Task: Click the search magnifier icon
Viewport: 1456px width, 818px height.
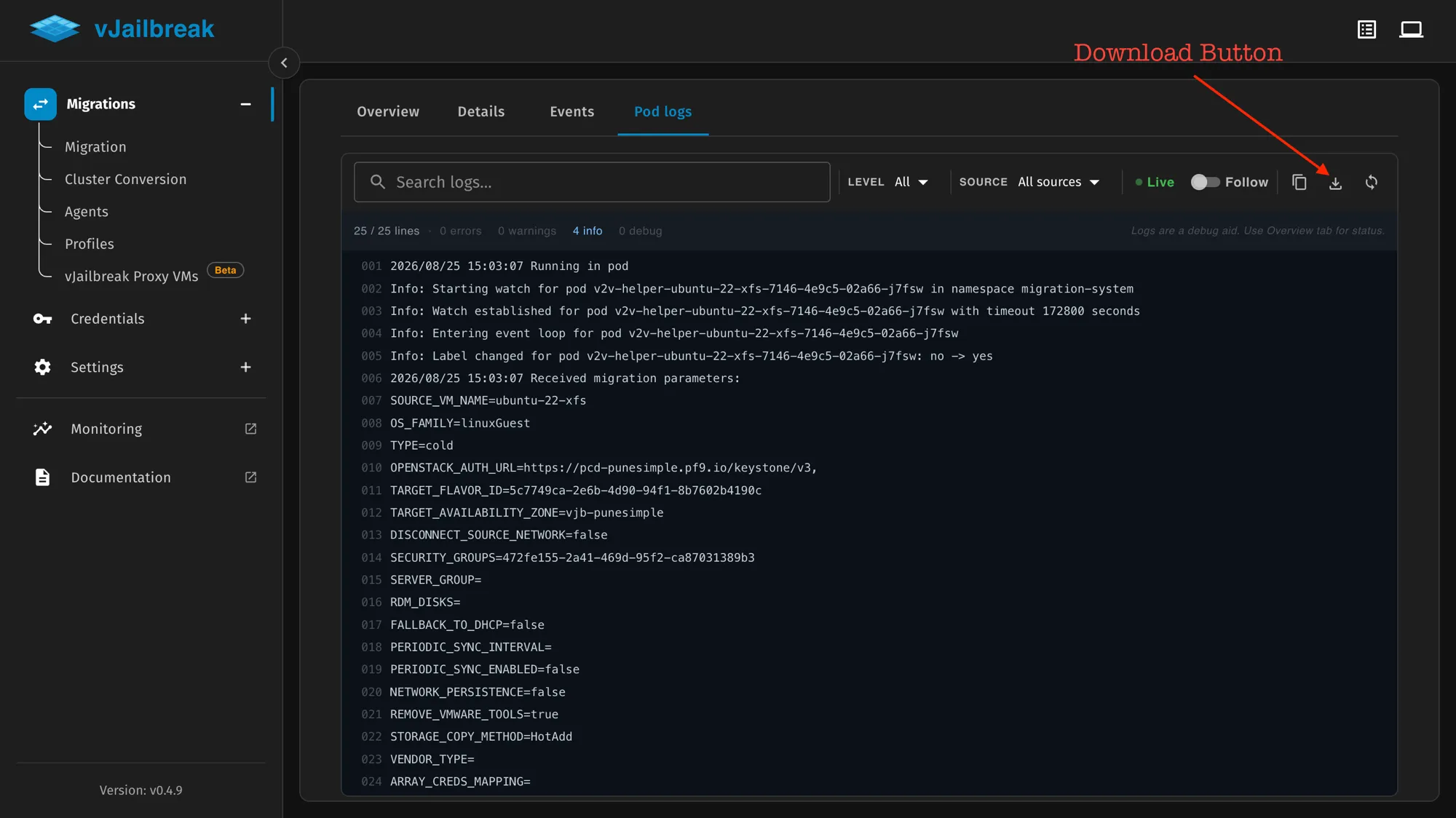Action: click(x=377, y=182)
